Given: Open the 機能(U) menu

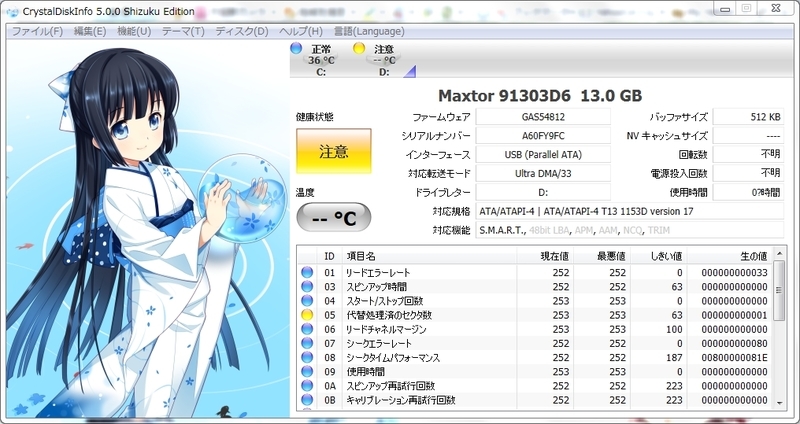Looking at the screenshot, I should point(134,31).
